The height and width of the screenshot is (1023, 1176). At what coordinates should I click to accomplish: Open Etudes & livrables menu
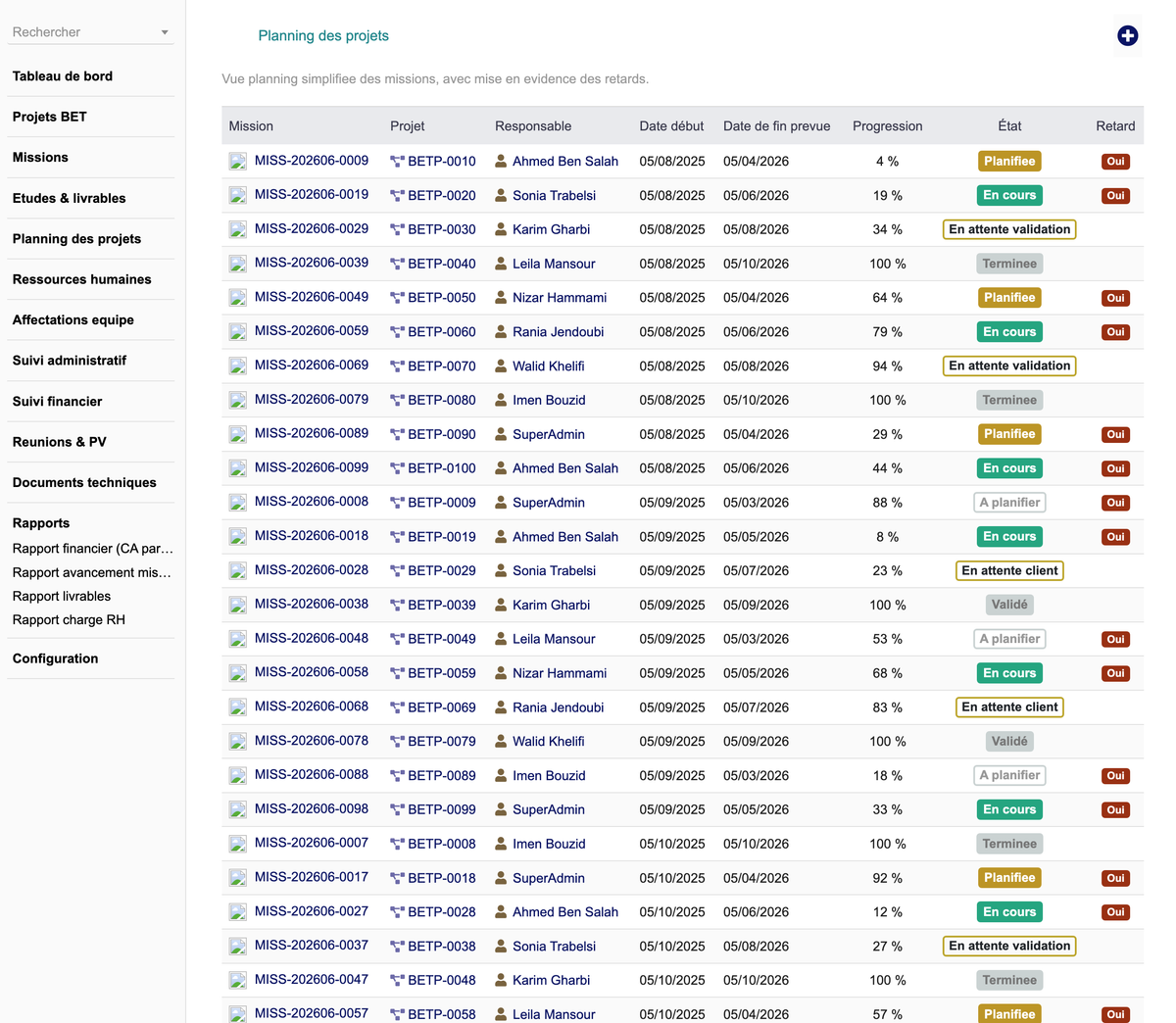click(x=70, y=198)
